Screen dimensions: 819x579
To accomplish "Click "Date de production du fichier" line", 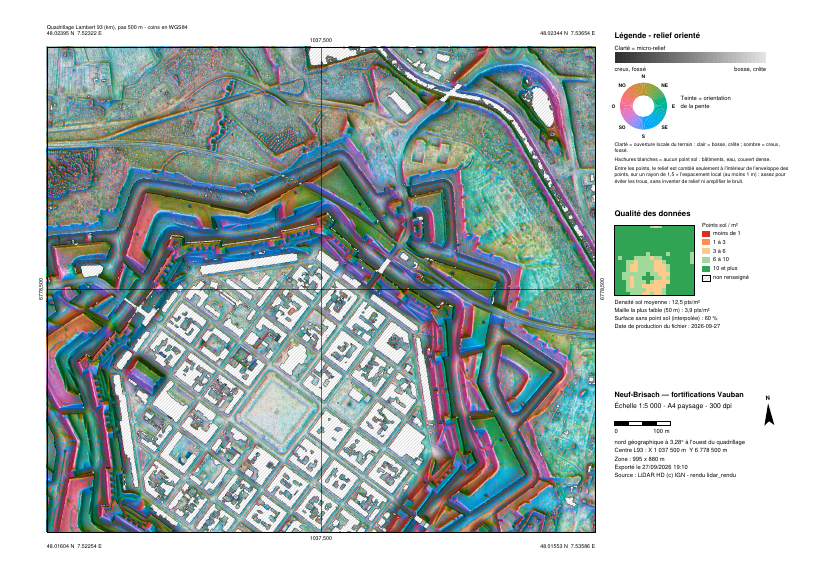I will (x=667, y=326).
